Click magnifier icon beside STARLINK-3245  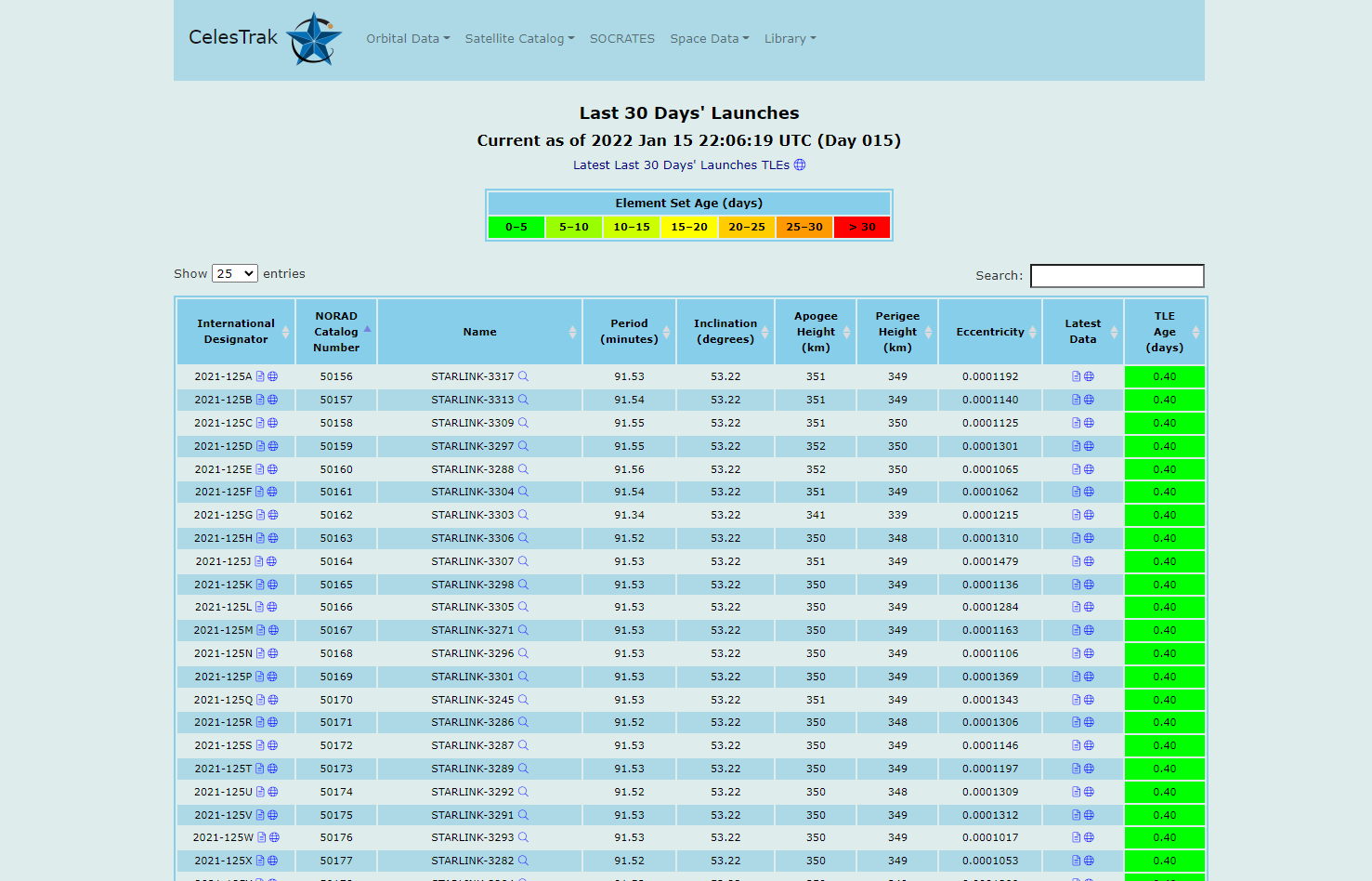tap(523, 700)
